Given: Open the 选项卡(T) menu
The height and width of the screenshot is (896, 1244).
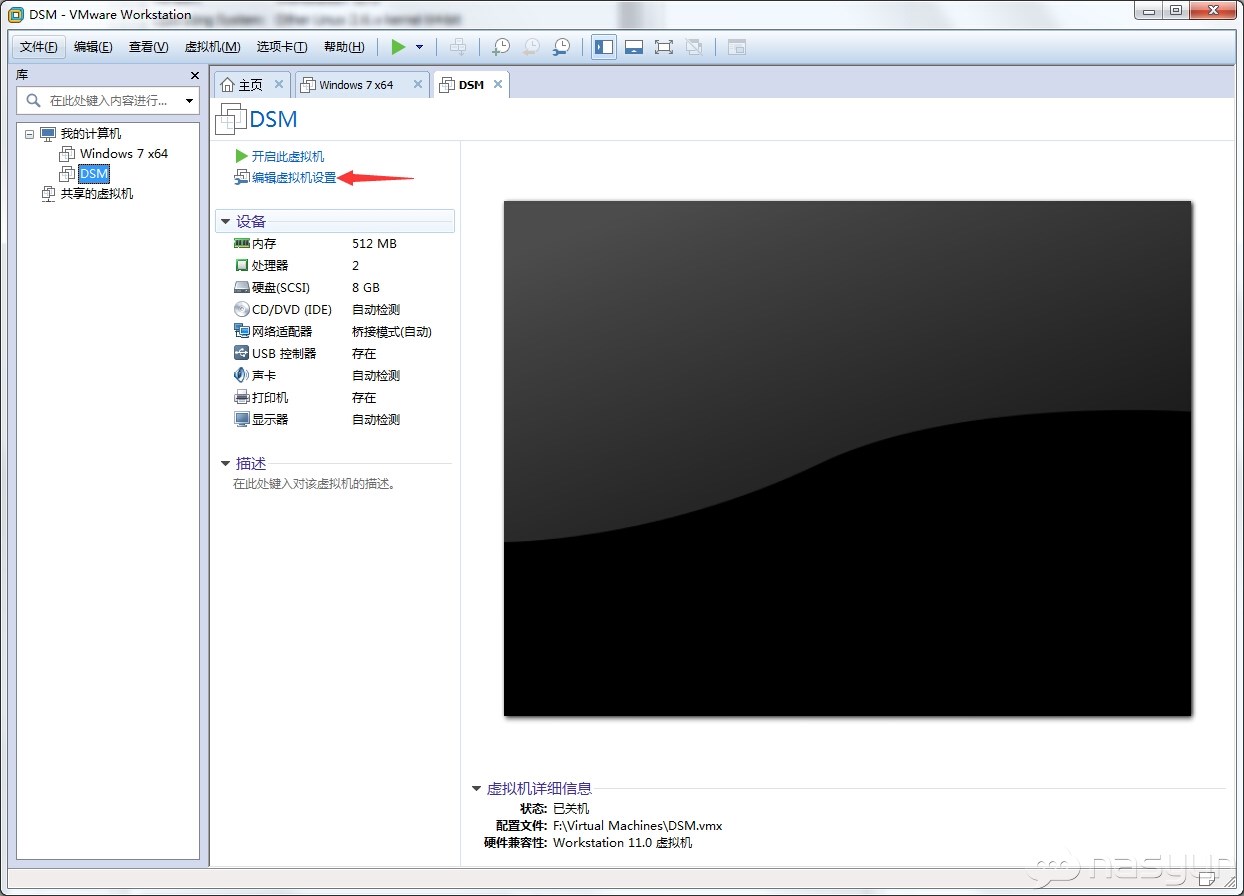Looking at the screenshot, I should pos(281,47).
